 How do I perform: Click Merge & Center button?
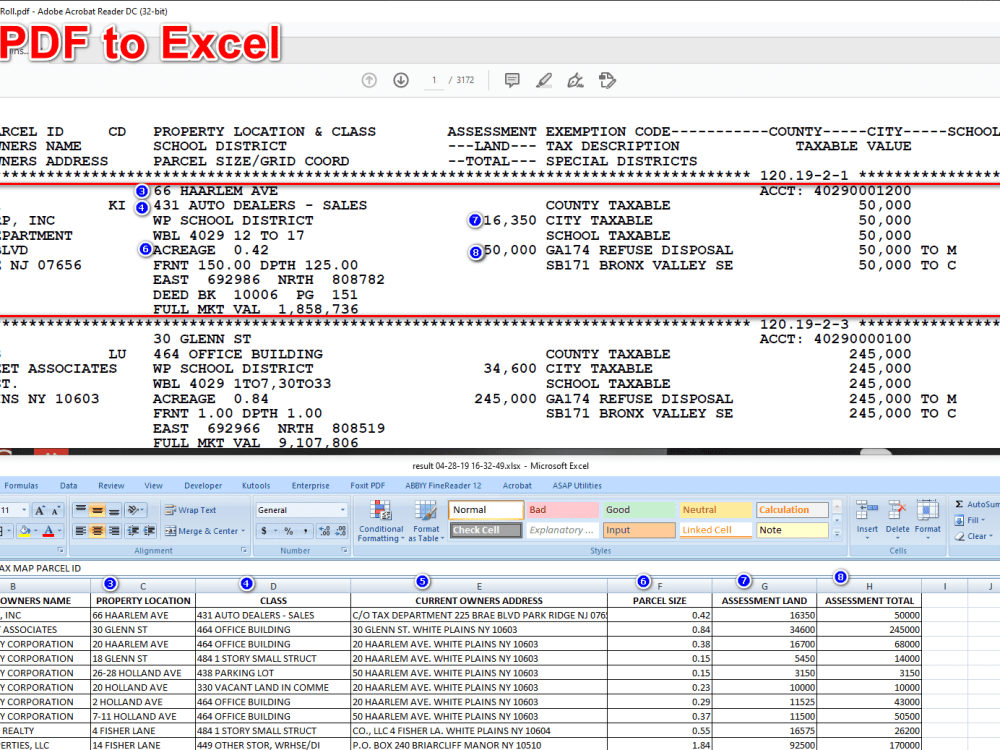200,531
